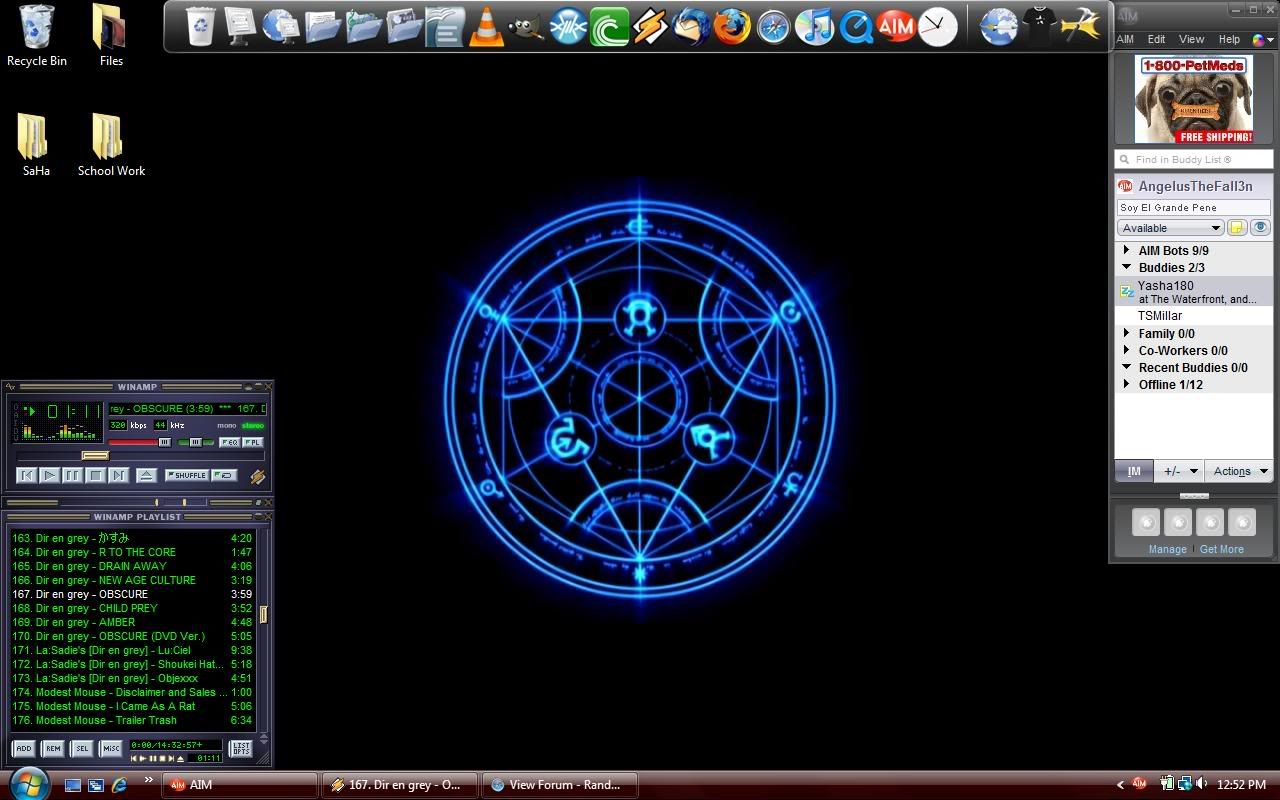Click LIST OPTS button in playlist

(241, 748)
